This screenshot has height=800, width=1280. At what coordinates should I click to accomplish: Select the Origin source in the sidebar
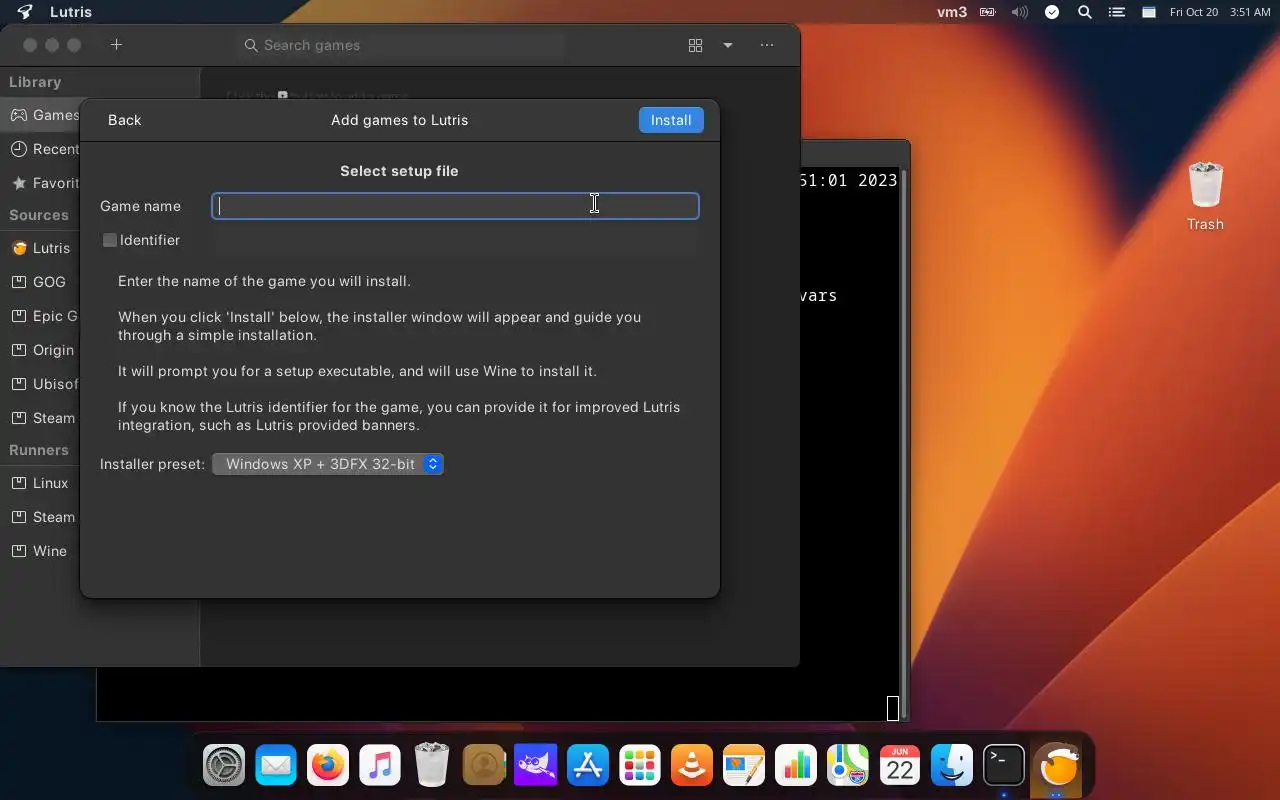point(42,350)
